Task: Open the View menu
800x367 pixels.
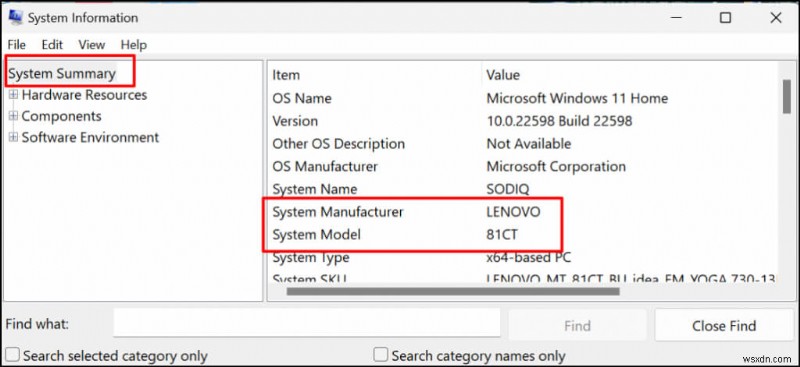Action: click(91, 45)
